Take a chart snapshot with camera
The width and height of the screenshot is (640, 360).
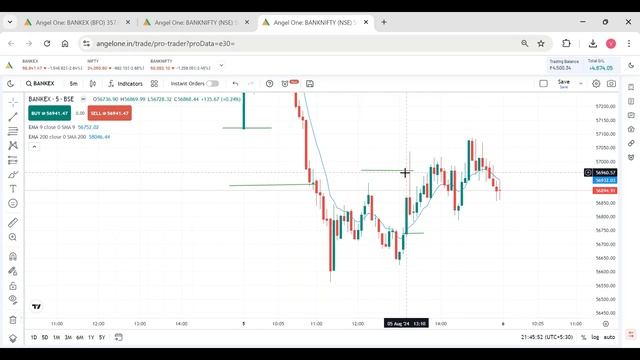pyautogui.click(x=611, y=84)
